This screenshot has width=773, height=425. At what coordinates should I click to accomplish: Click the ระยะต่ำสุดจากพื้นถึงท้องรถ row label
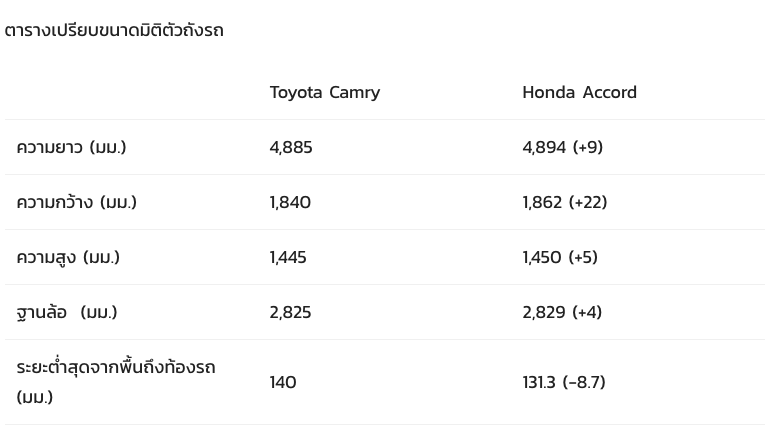point(116,367)
